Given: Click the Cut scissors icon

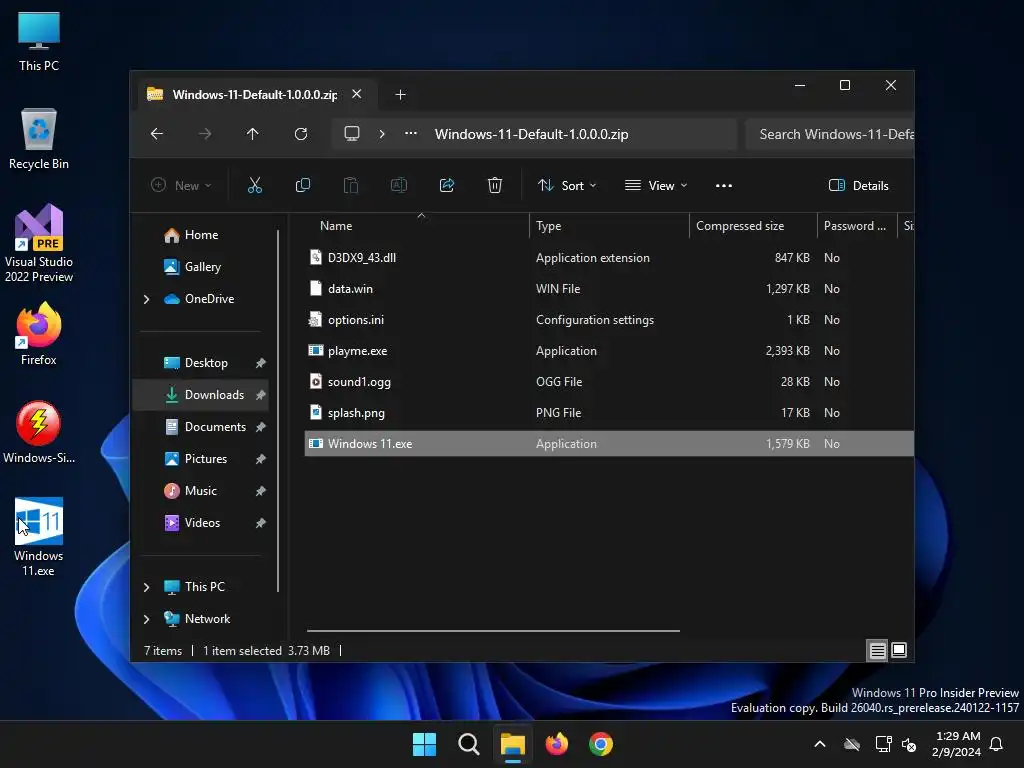Looking at the screenshot, I should [255, 185].
